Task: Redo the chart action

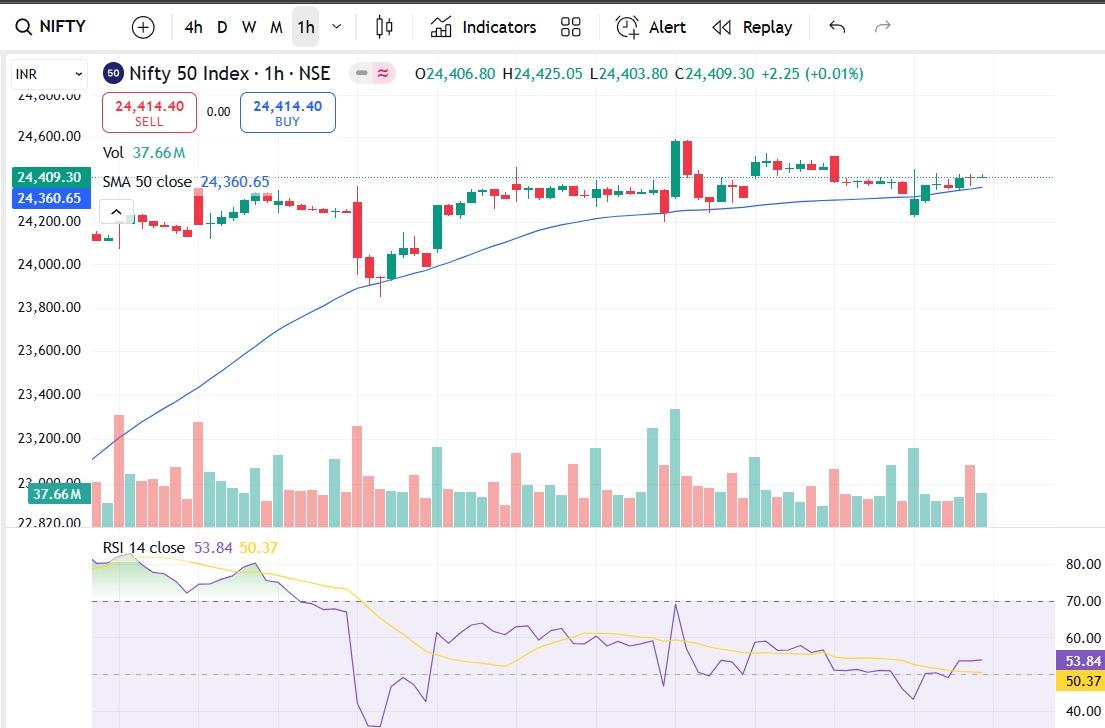Action: [x=882, y=27]
